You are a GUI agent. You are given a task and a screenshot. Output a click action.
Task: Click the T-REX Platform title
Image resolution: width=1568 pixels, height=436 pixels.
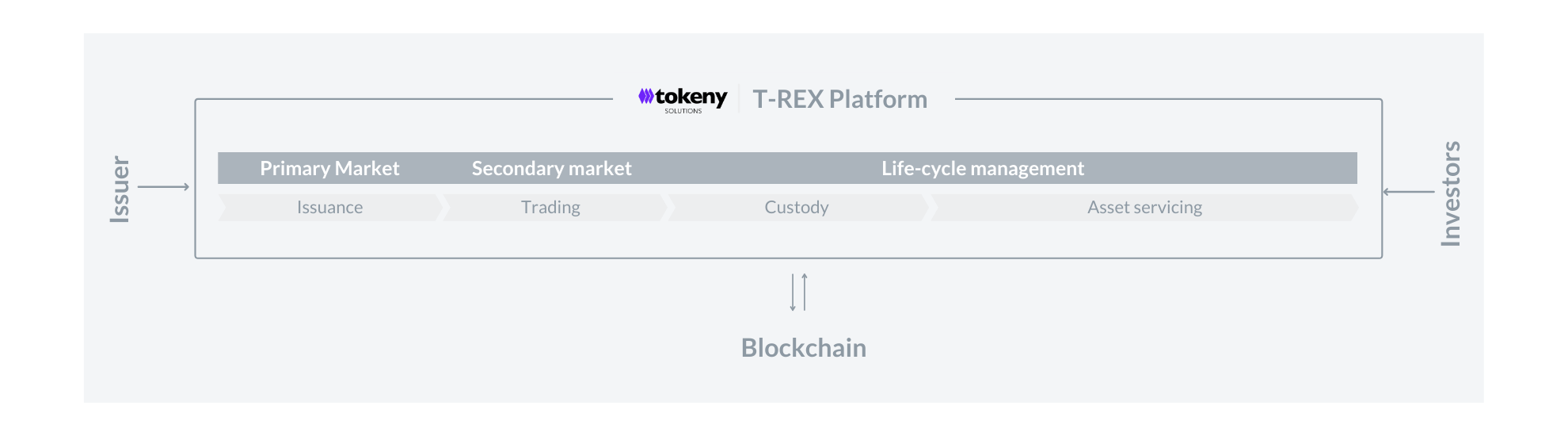(x=840, y=99)
